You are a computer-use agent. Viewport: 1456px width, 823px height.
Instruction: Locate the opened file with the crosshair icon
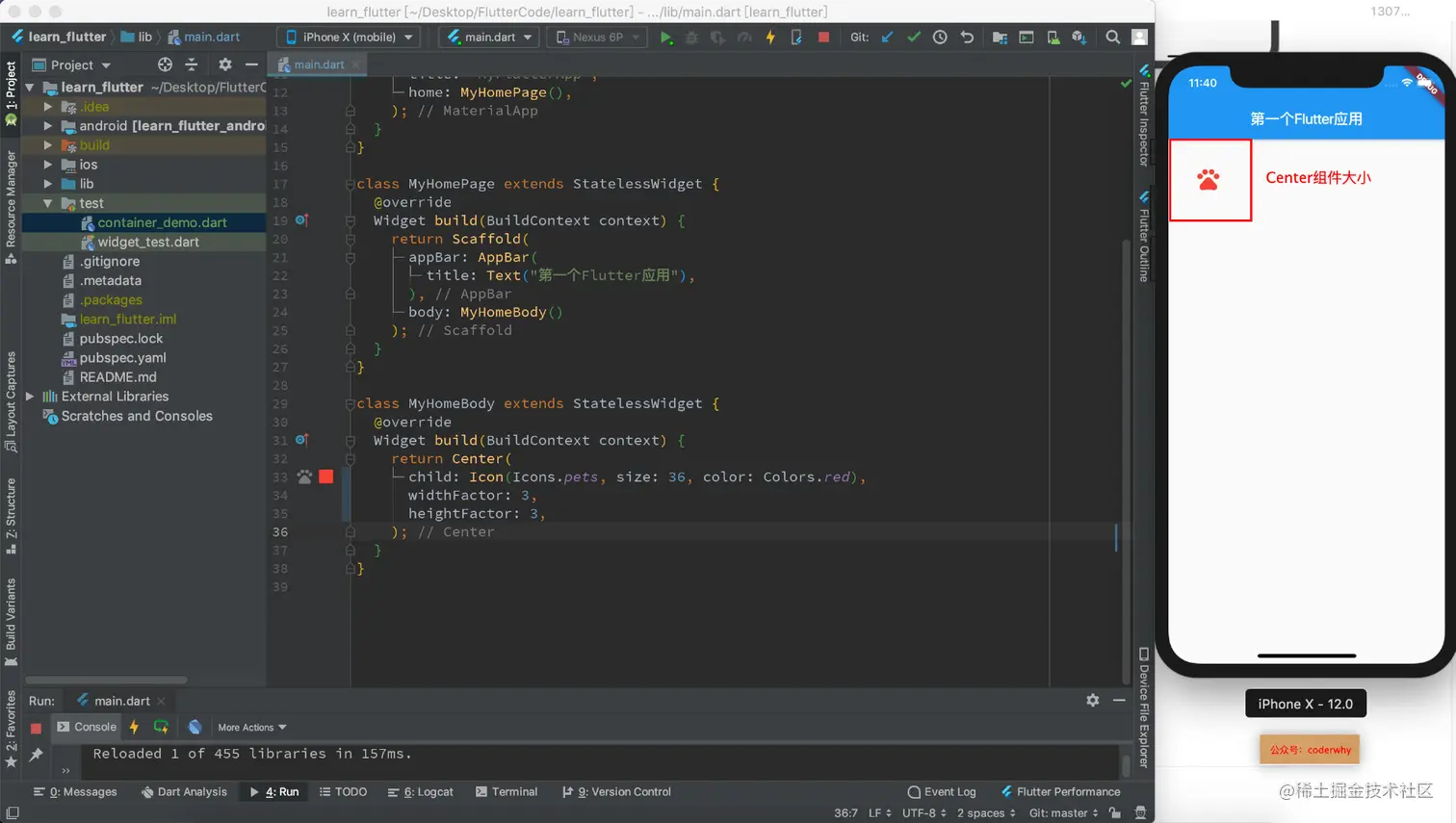165,64
